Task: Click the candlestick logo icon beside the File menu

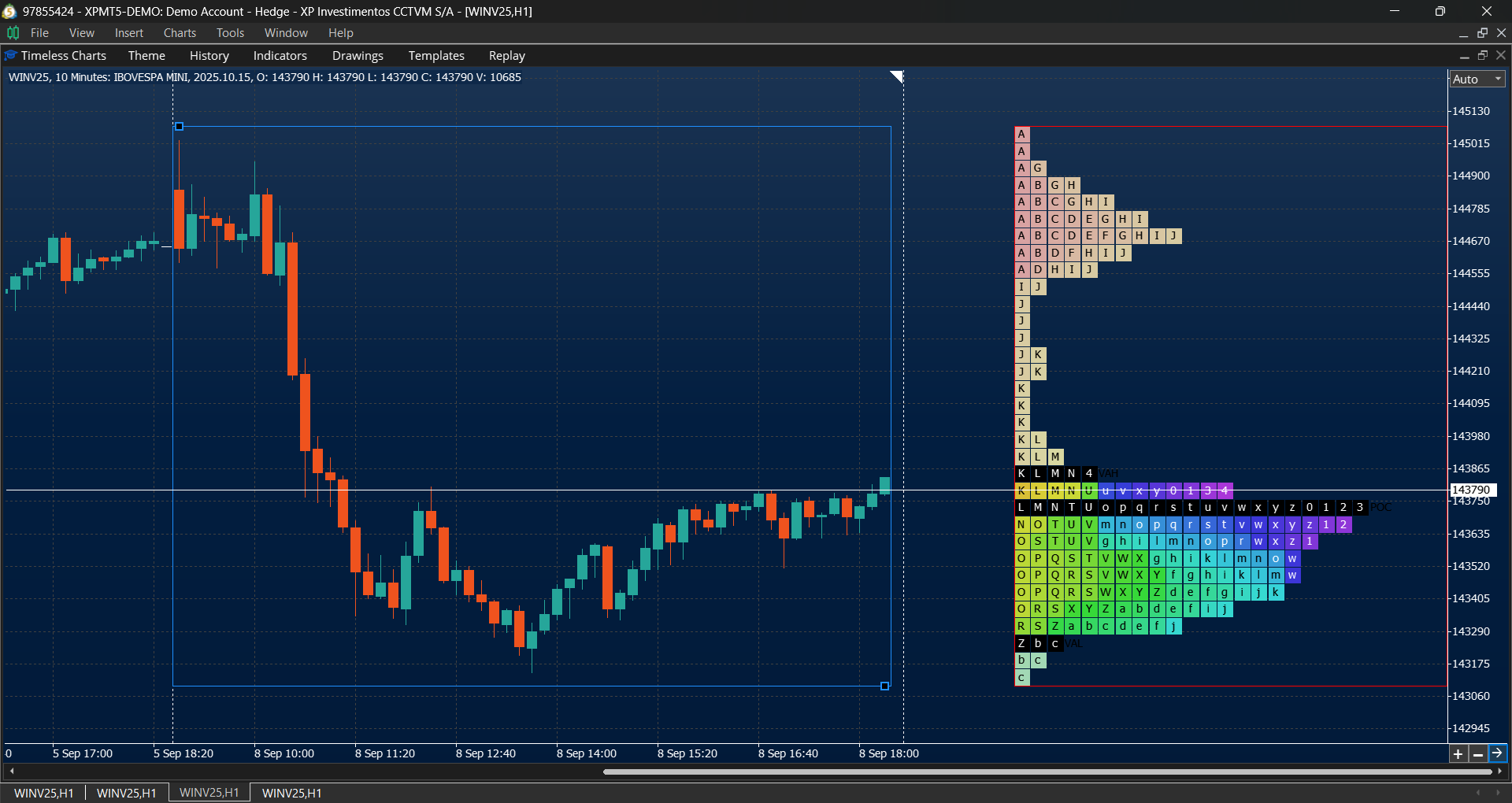Action: pyautogui.click(x=13, y=32)
